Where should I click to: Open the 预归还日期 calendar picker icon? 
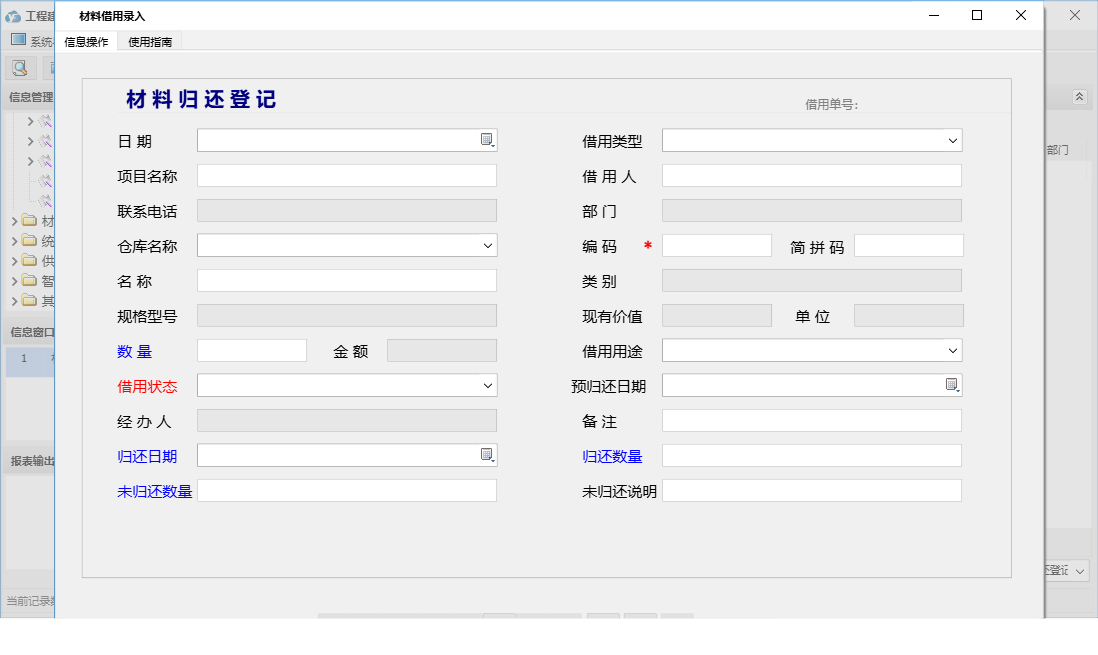(x=952, y=384)
